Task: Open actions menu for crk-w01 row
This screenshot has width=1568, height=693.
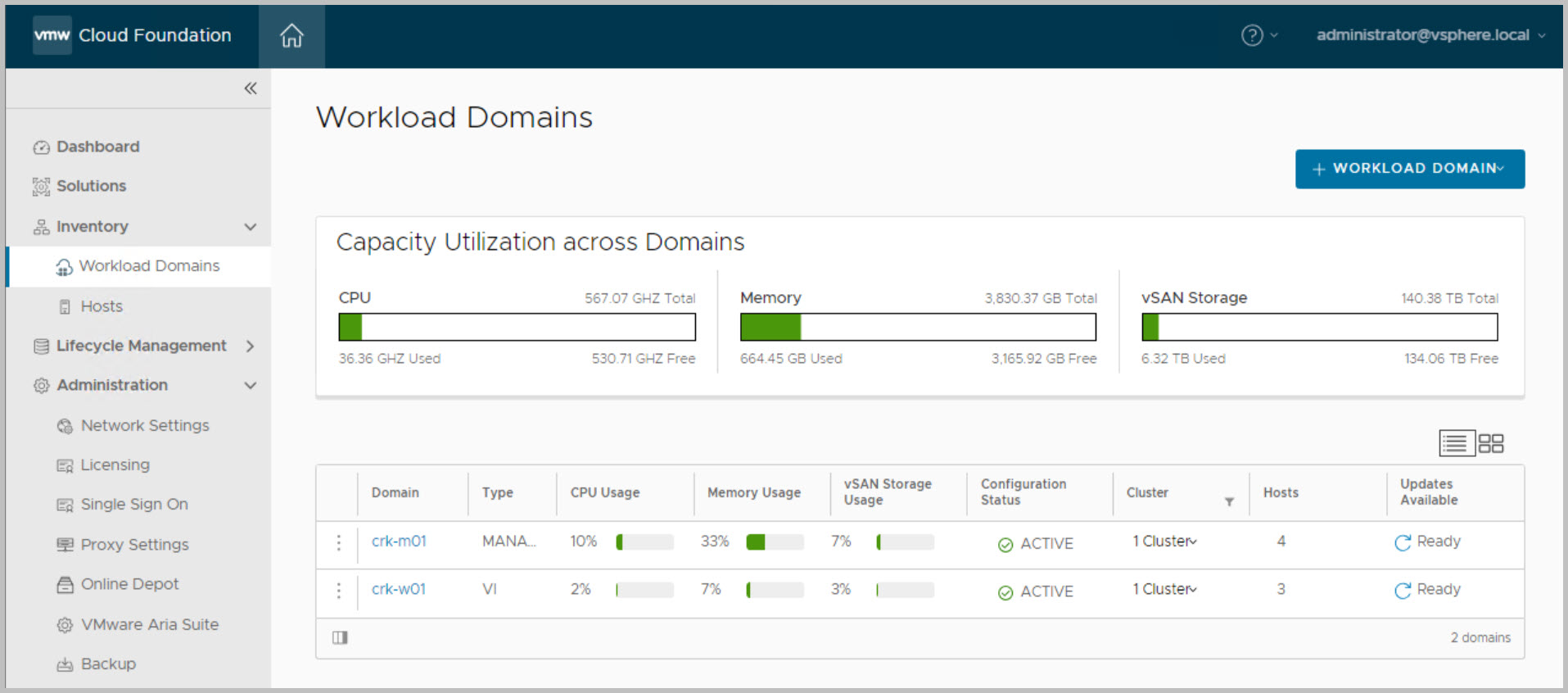Action: coord(339,591)
